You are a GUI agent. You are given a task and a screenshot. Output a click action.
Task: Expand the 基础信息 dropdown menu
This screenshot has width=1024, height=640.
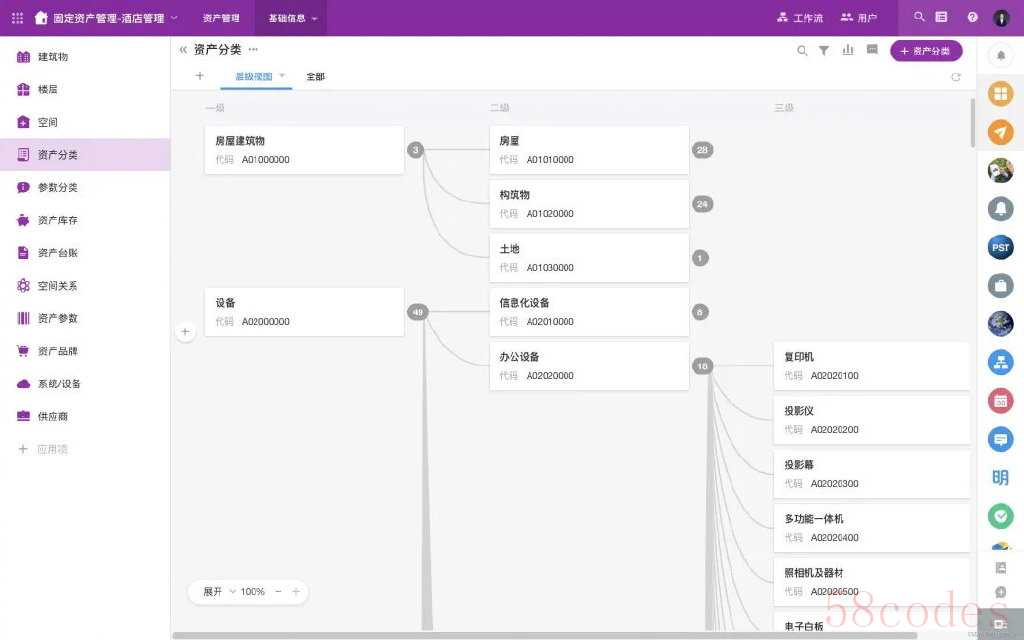click(292, 18)
